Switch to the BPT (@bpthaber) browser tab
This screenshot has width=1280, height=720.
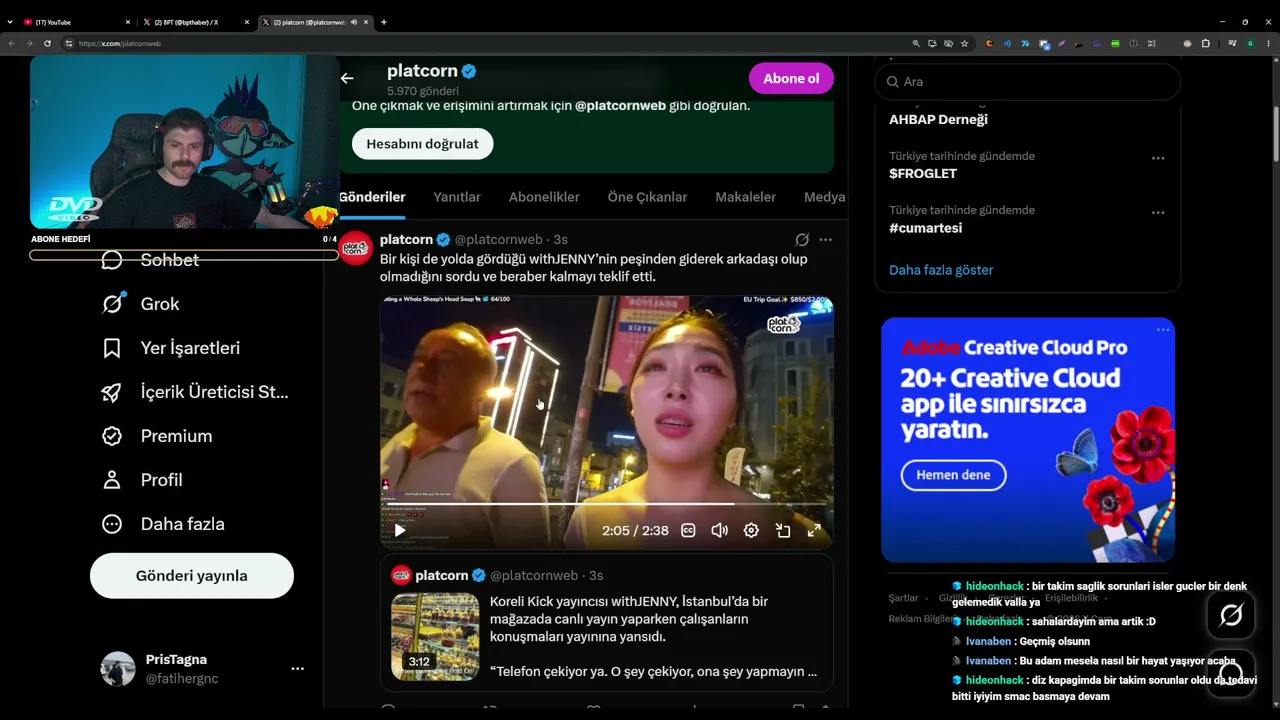[x=196, y=22]
